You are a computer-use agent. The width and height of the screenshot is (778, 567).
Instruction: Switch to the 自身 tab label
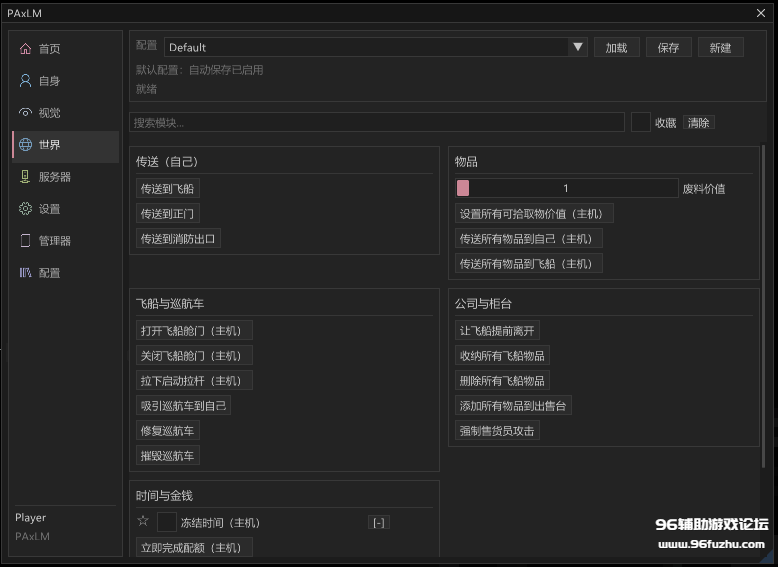pos(50,81)
